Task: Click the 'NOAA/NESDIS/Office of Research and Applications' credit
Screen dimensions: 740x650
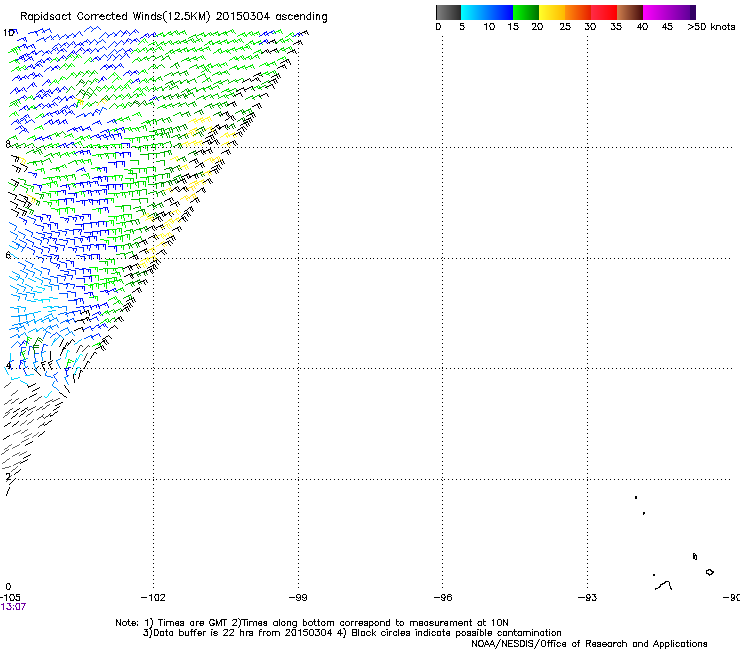Action: point(589,644)
